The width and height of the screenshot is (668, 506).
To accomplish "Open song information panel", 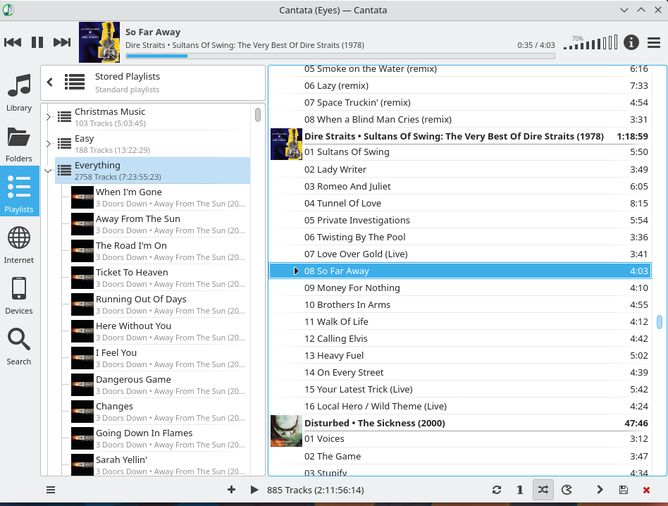I will 631,42.
